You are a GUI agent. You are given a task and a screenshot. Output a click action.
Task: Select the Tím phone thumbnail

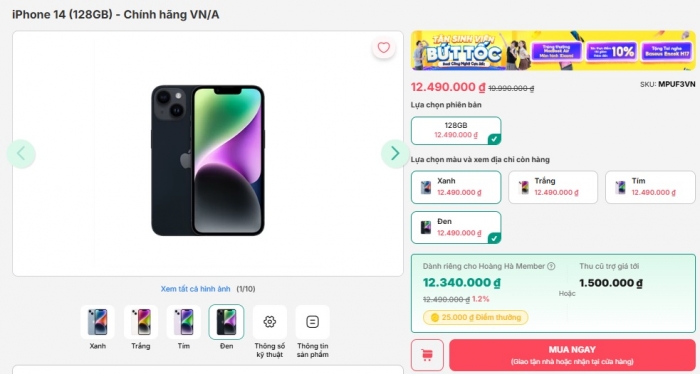(x=183, y=322)
